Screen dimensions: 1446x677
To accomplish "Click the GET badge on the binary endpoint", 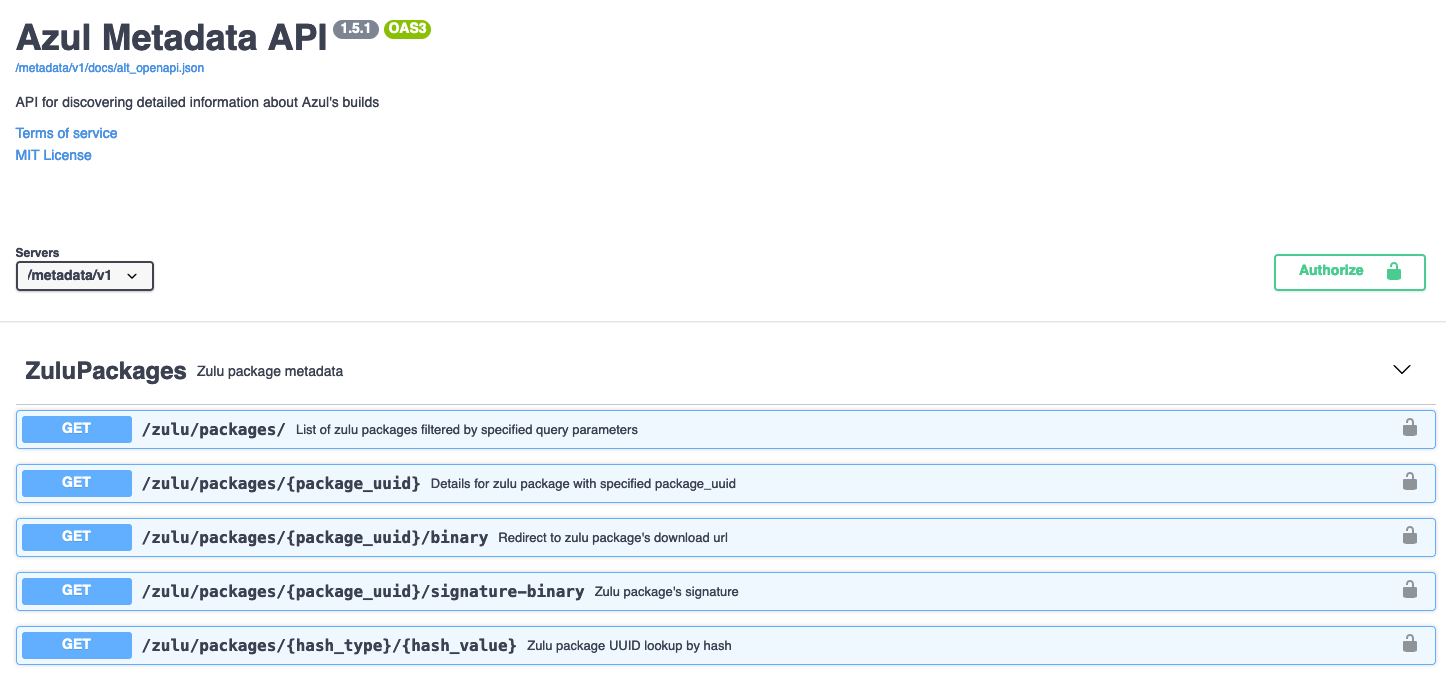I will point(76,536).
